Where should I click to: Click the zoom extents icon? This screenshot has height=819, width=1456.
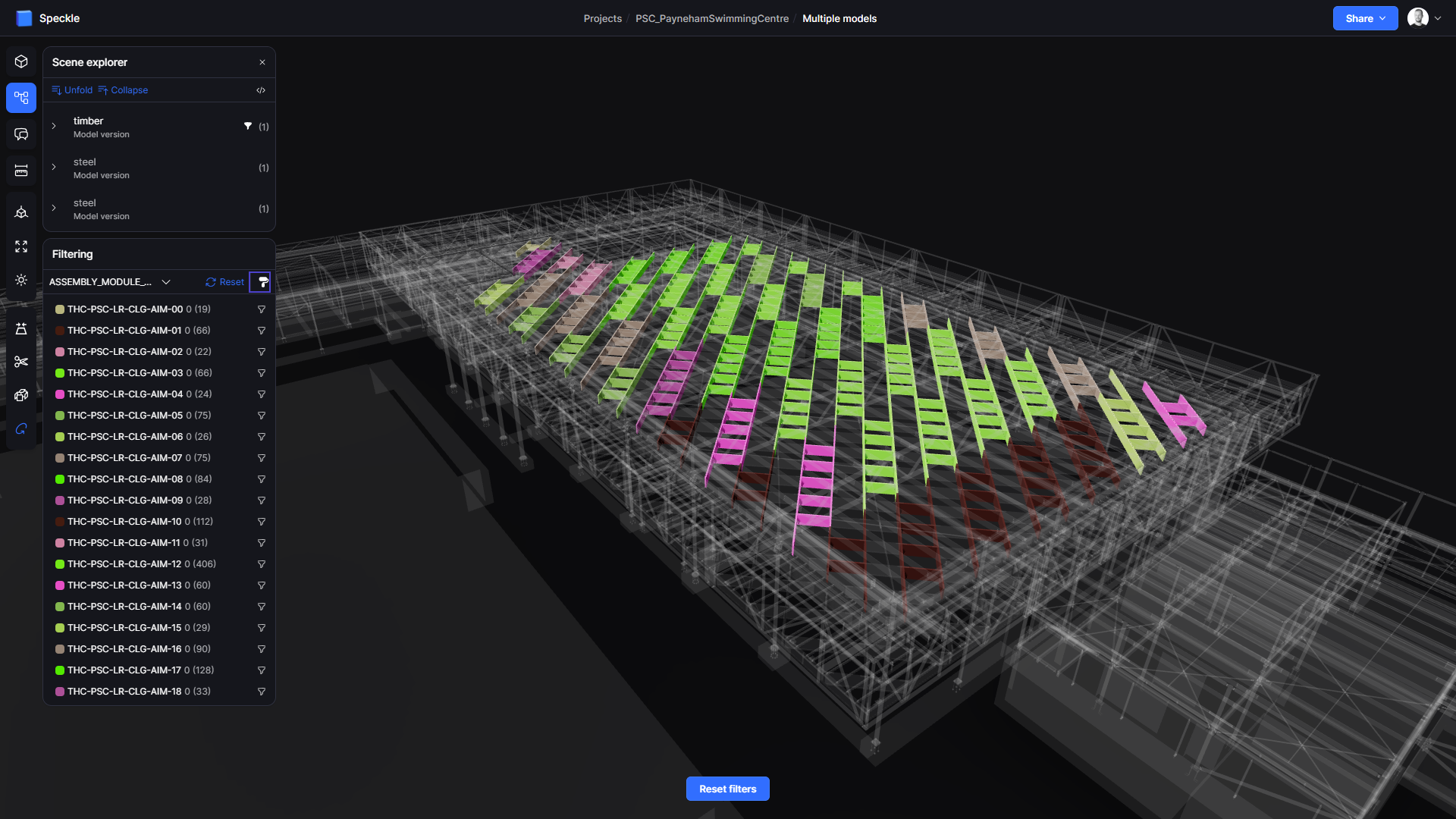point(21,246)
